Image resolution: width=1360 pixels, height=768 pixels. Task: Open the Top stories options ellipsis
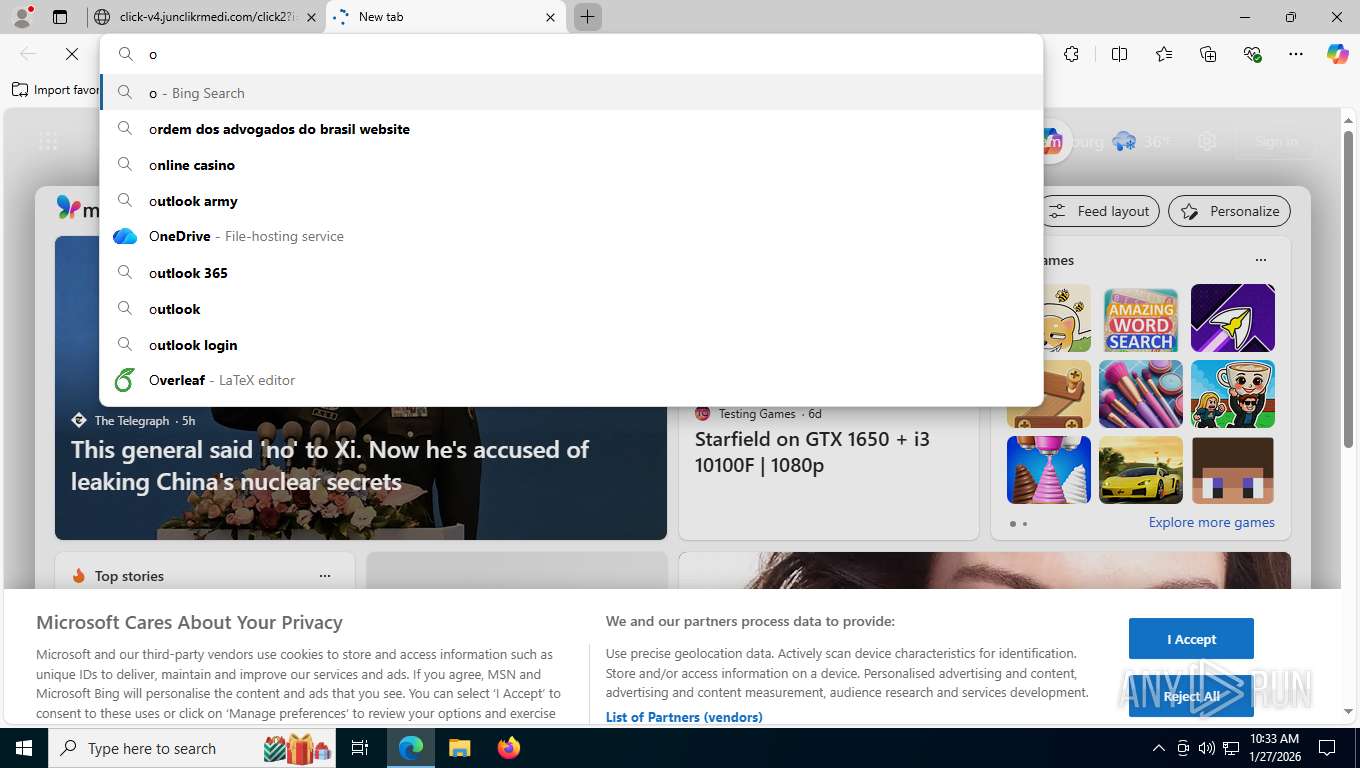coord(324,576)
